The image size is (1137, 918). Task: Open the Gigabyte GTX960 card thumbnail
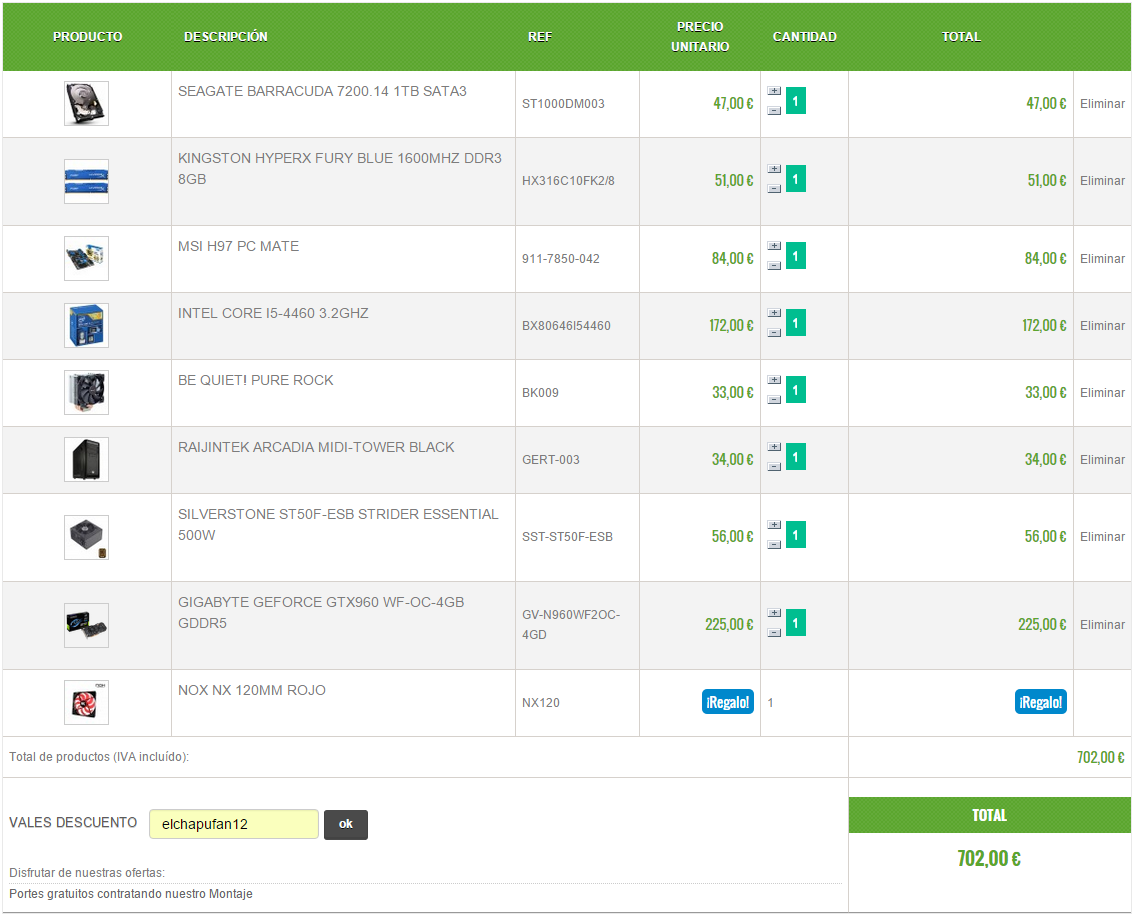(86, 625)
